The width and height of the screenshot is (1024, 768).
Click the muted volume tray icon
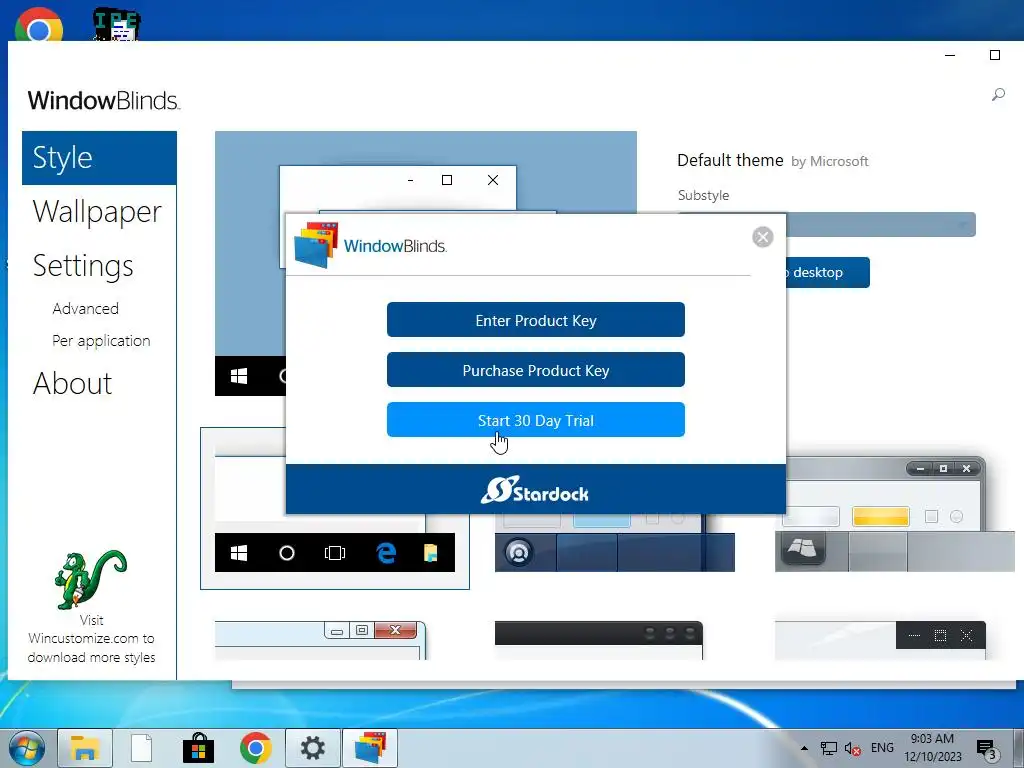point(852,748)
